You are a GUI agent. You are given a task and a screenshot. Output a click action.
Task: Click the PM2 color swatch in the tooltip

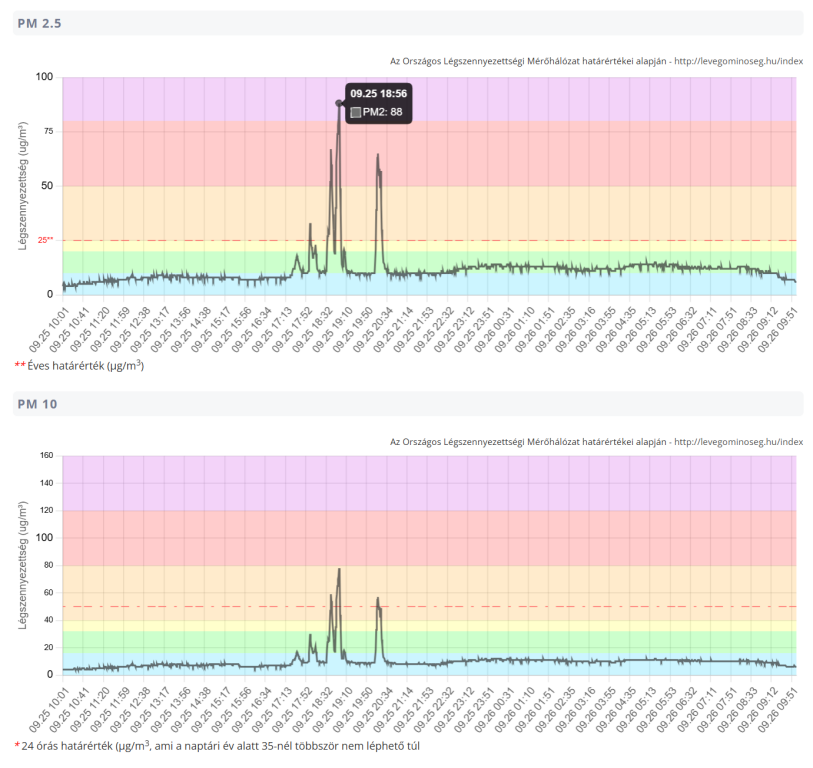[356, 113]
